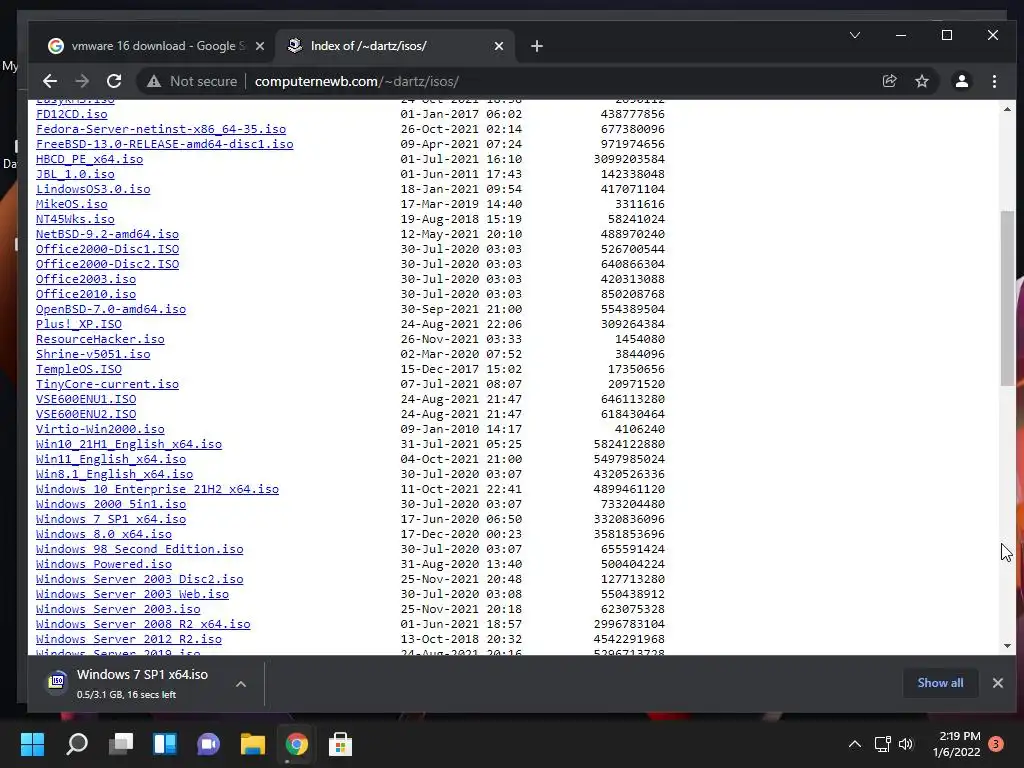Click the address bar URL
Screen dimensions: 1024x768
pos(357,81)
